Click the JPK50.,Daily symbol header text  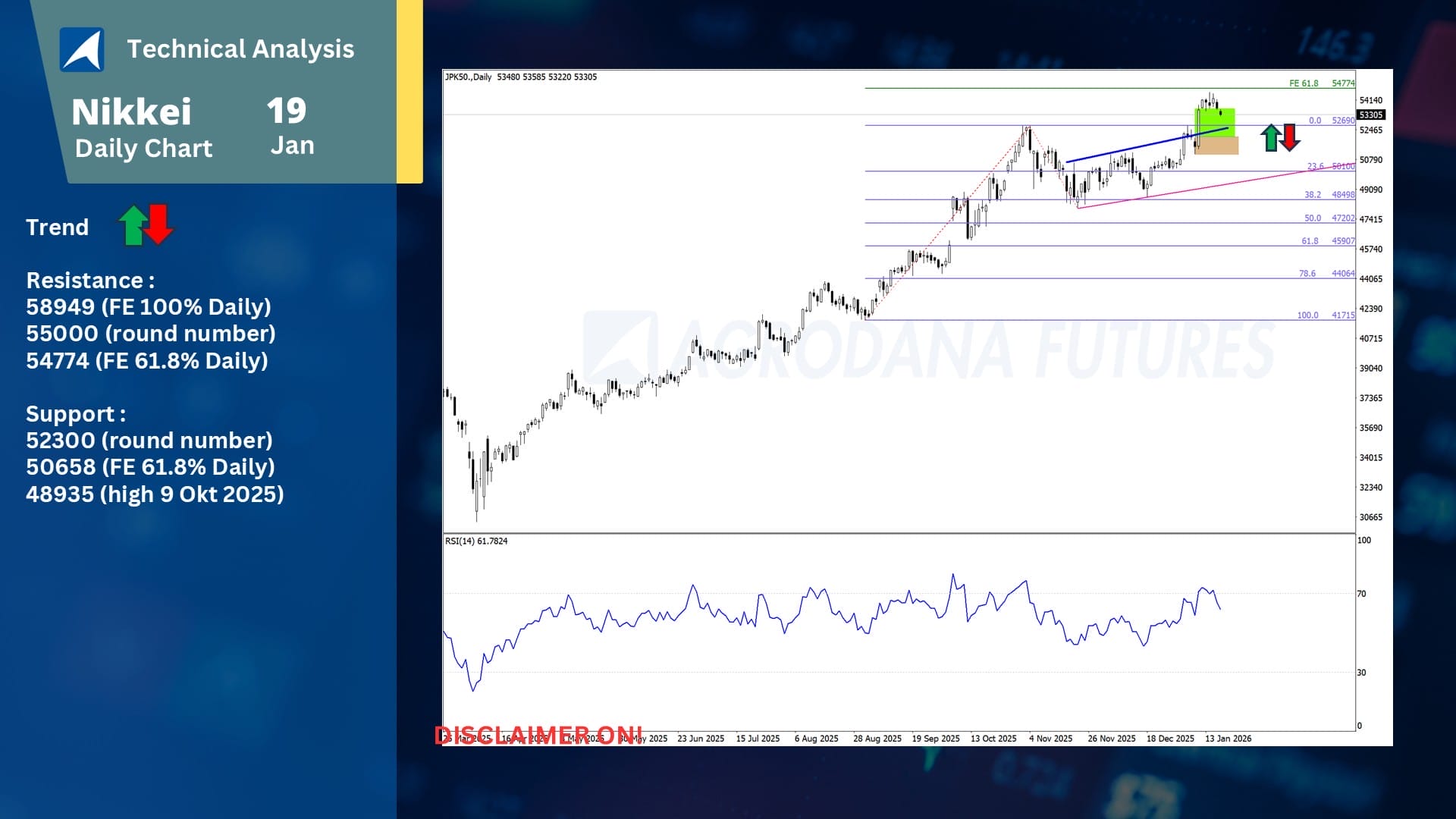(468, 77)
